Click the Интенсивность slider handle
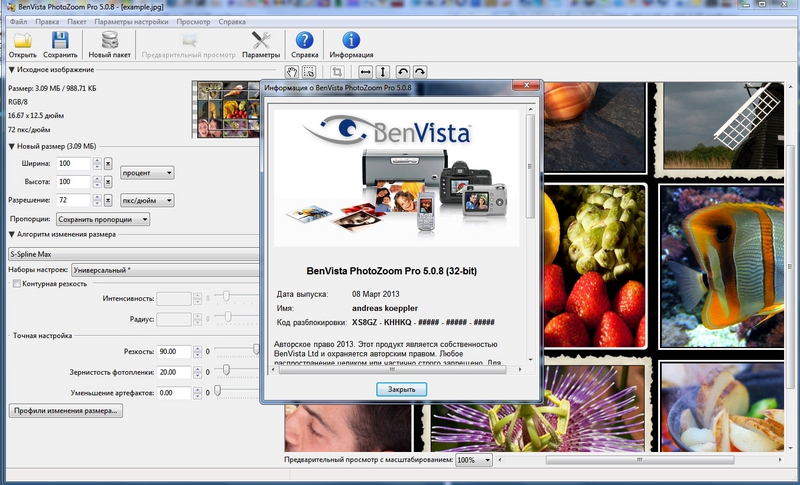Image resolution: width=800 pixels, height=485 pixels. click(x=226, y=296)
